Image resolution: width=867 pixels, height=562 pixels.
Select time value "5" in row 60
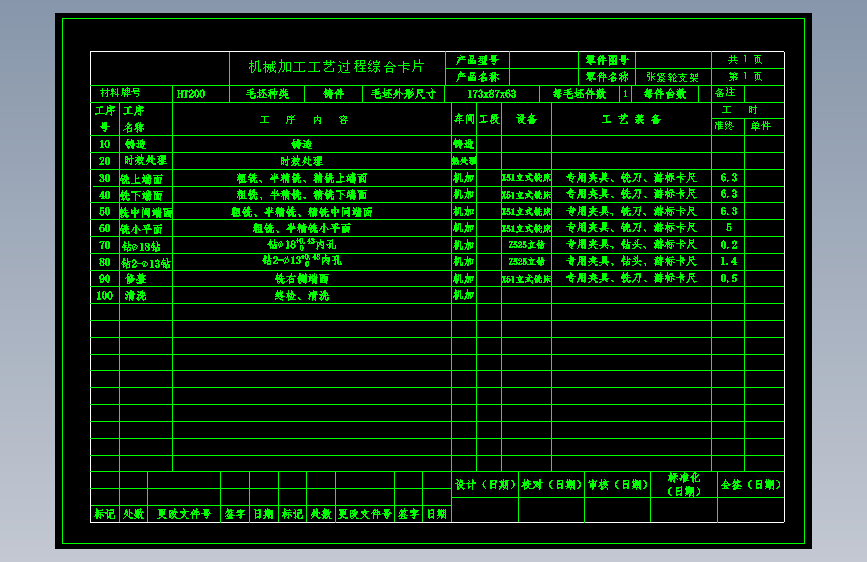click(x=729, y=228)
